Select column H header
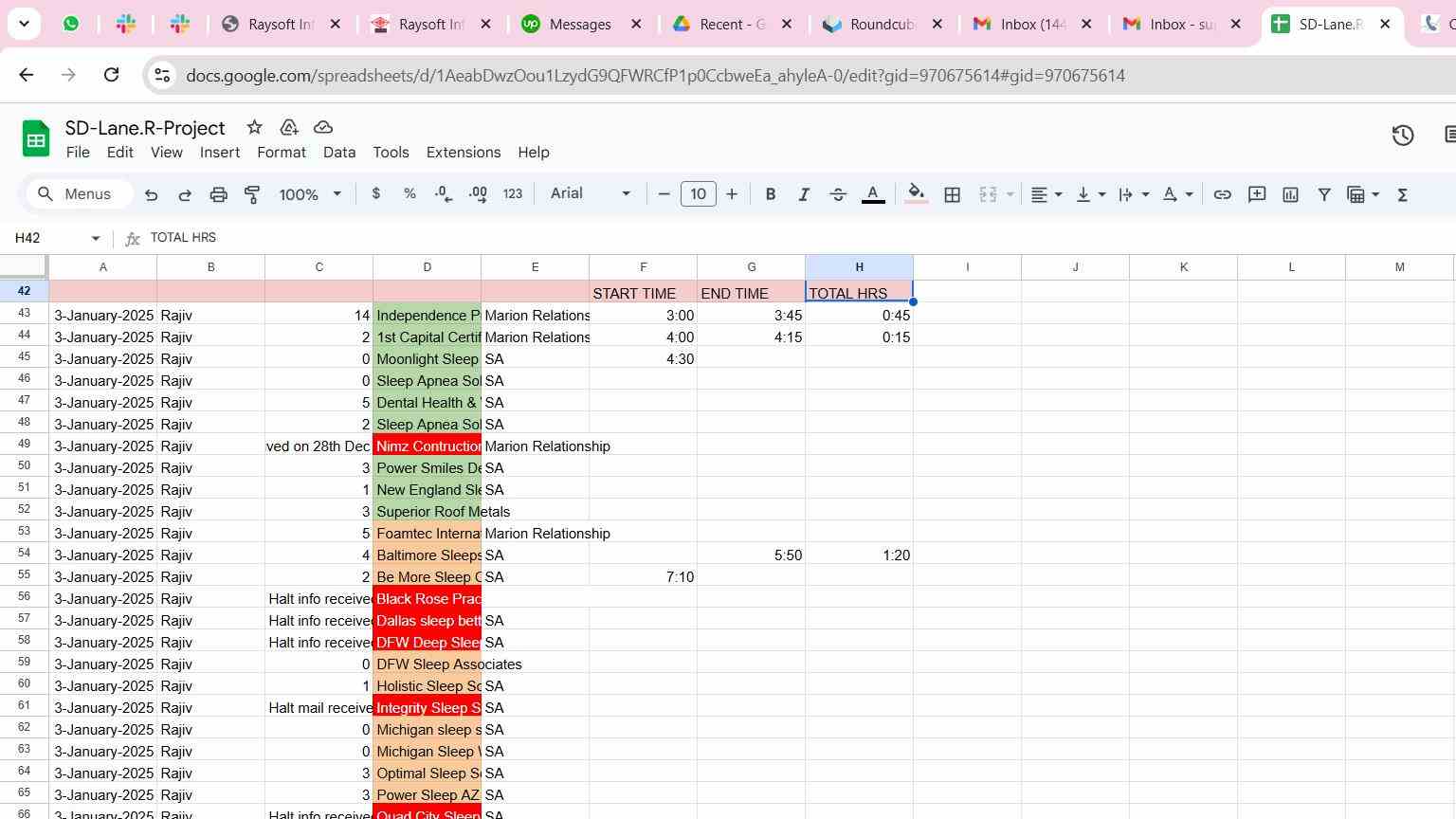 point(859,267)
